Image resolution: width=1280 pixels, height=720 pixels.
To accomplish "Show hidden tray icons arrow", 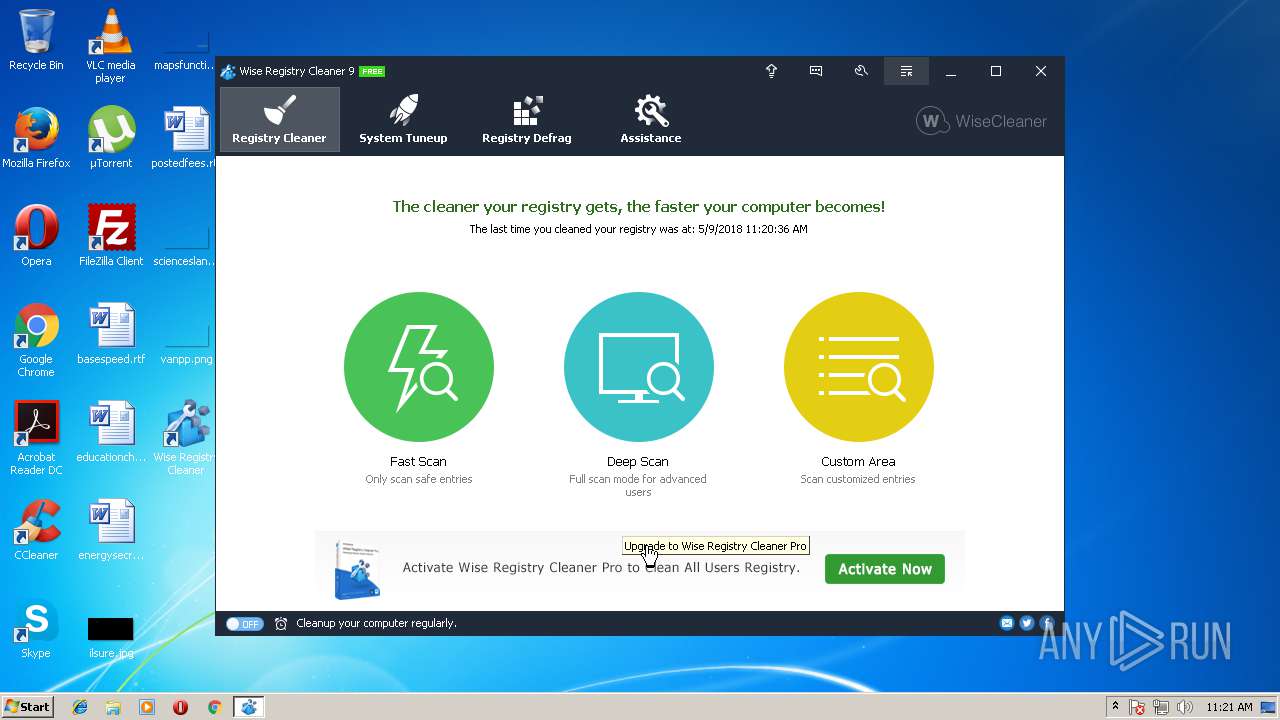I will coord(1115,707).
